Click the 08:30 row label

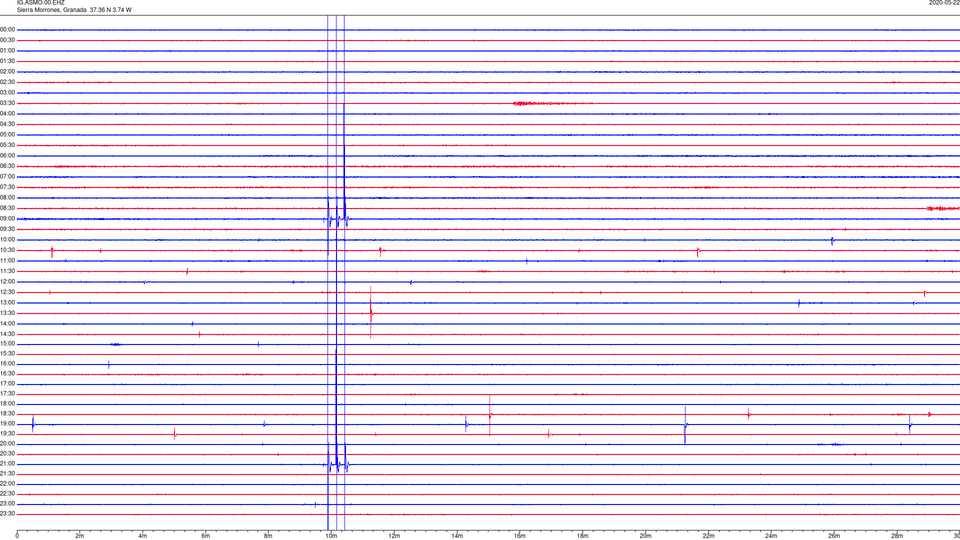7,208
